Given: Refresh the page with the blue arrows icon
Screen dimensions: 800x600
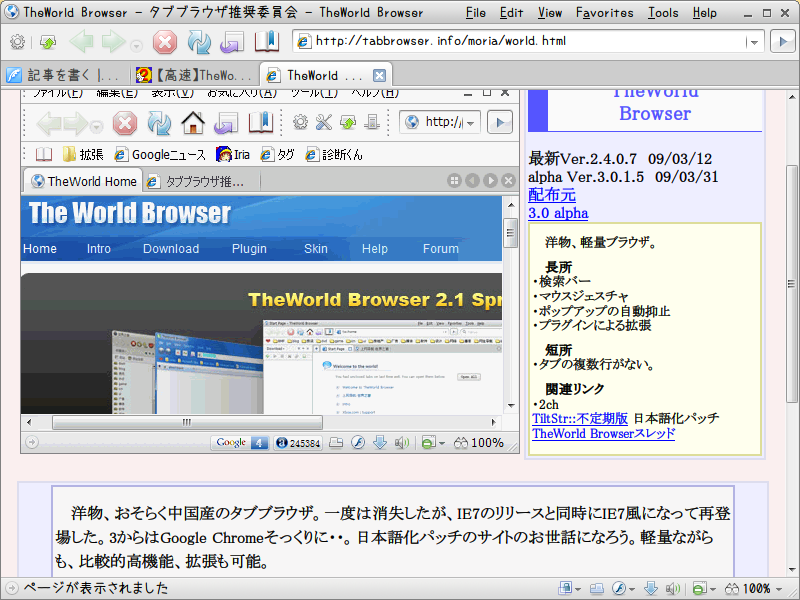Looking at the screenshot, I should click(199, 42).
